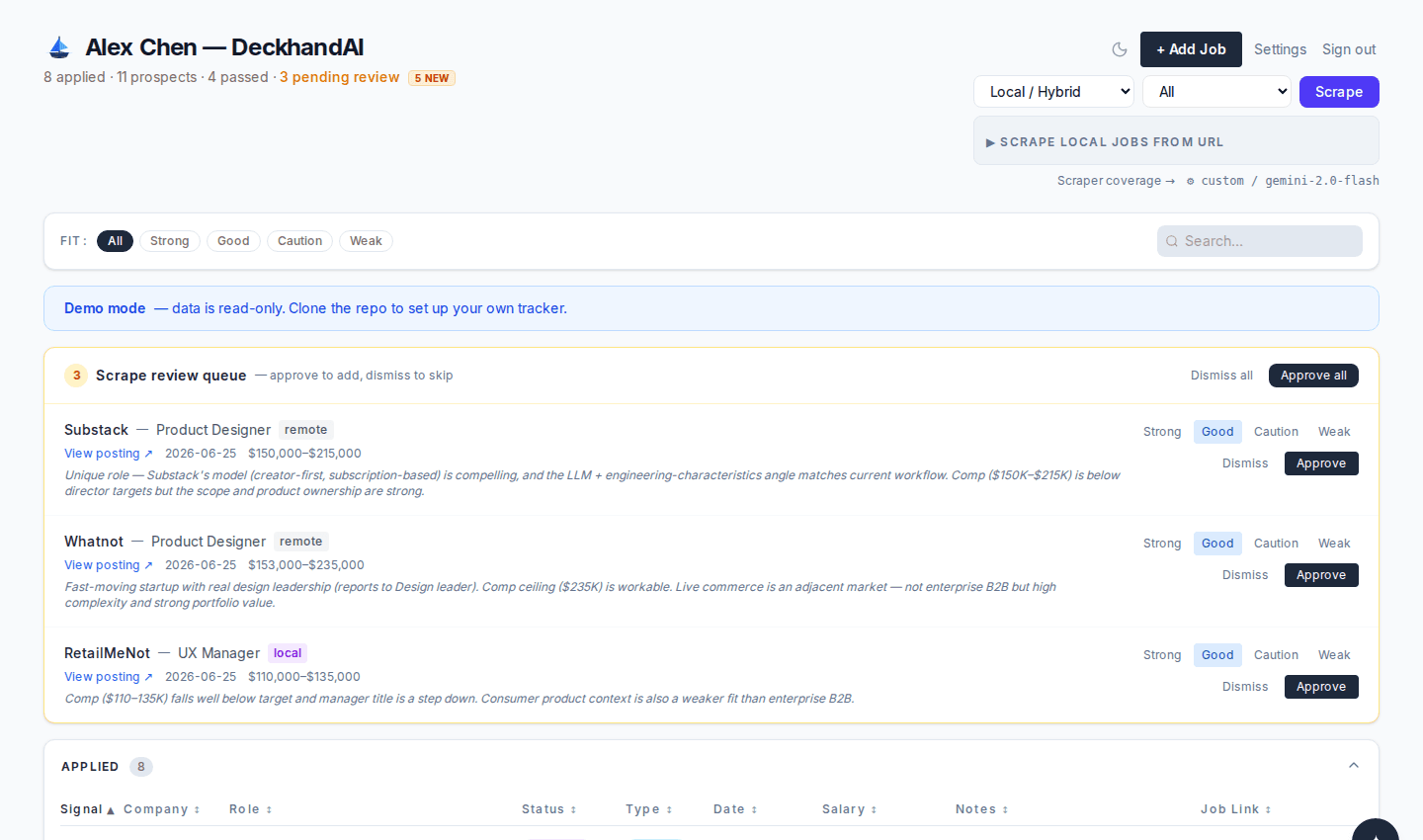
Task: Open the All sources dropdown
Action: coord(1217,92)
